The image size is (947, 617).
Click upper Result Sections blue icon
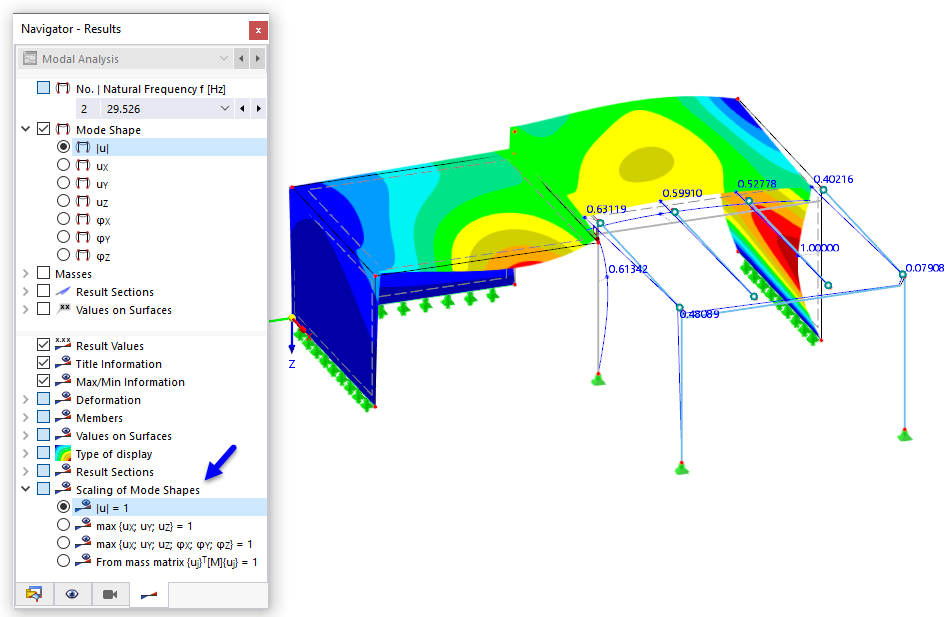point(63,291)
